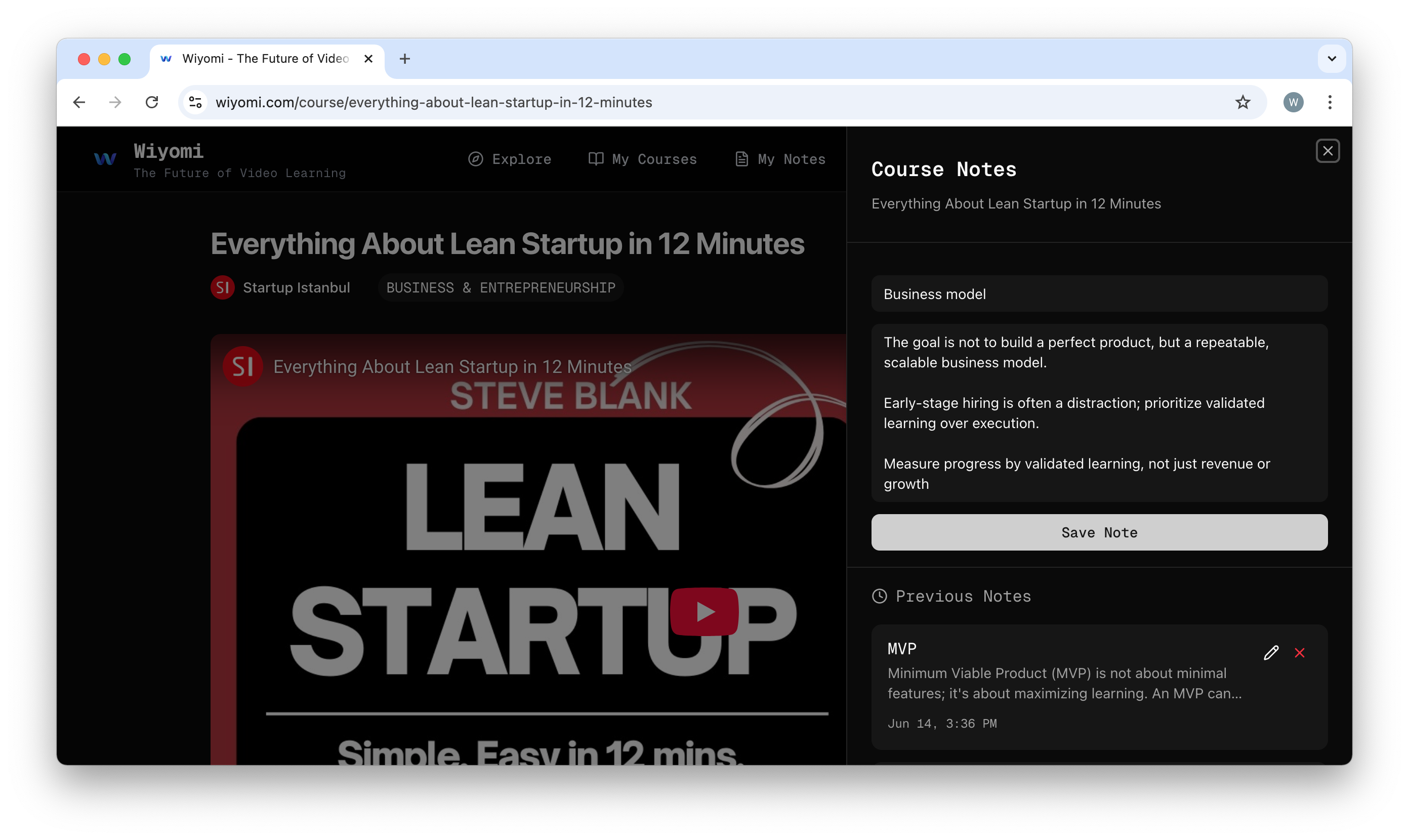Click the Wiyomi logo icon
The image size is (1409, 840).
pyautogui.click(x=105, y=159)
